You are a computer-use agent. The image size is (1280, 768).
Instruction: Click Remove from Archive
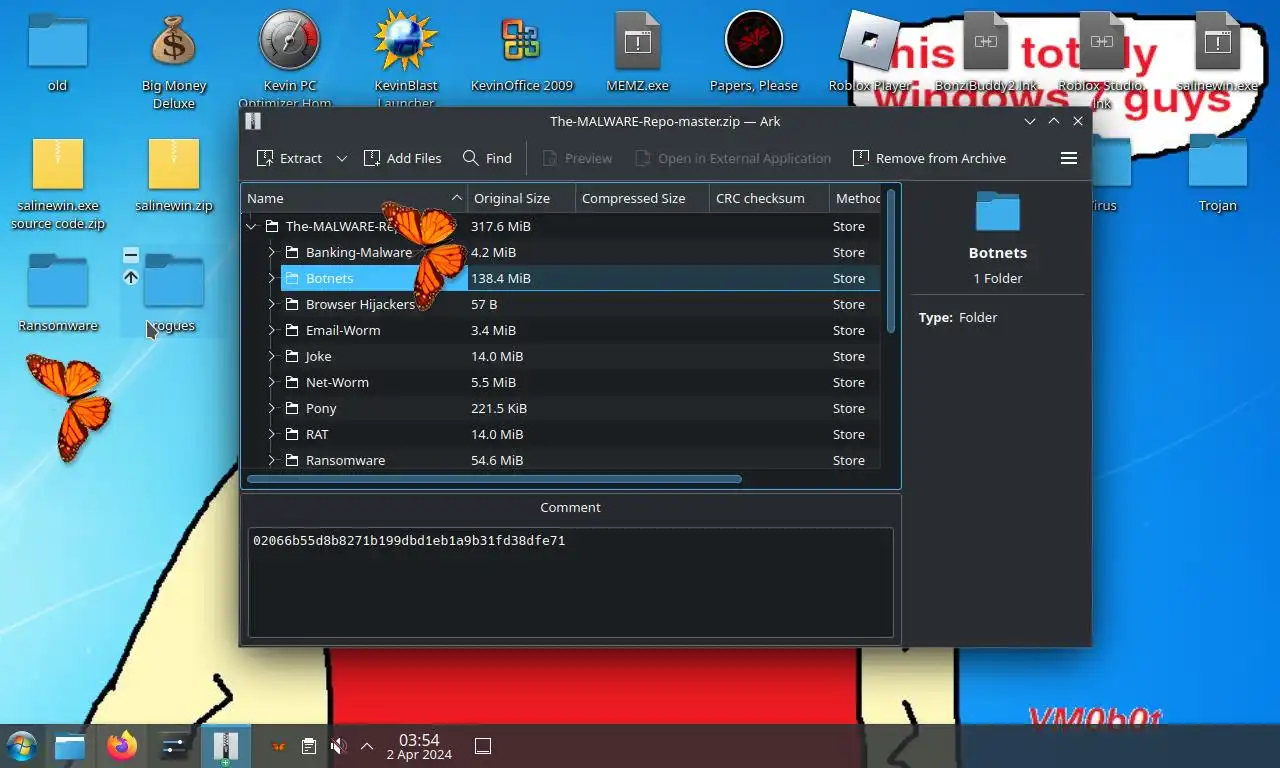click(929, 158)
